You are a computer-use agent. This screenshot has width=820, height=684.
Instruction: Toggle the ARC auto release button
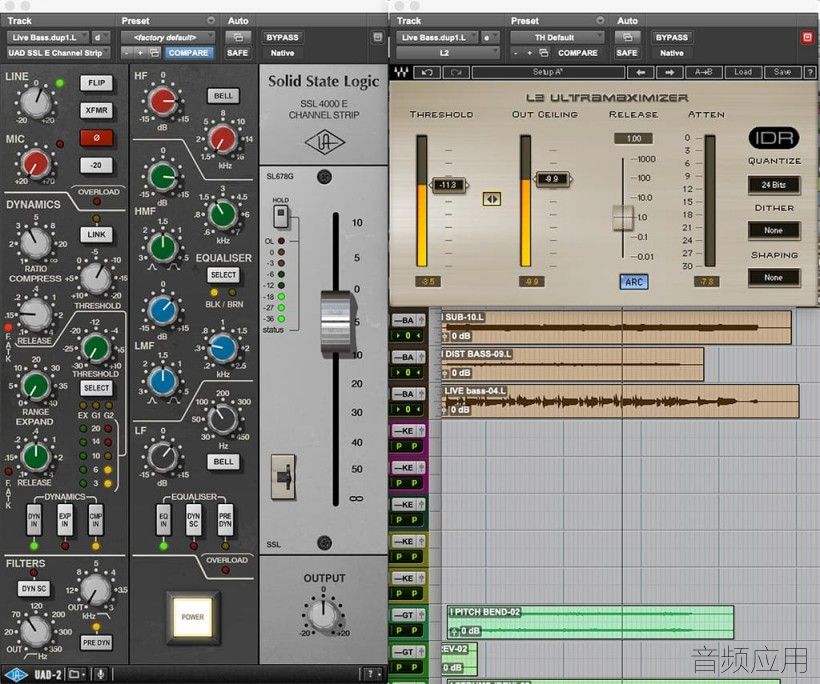pos(634,282)
